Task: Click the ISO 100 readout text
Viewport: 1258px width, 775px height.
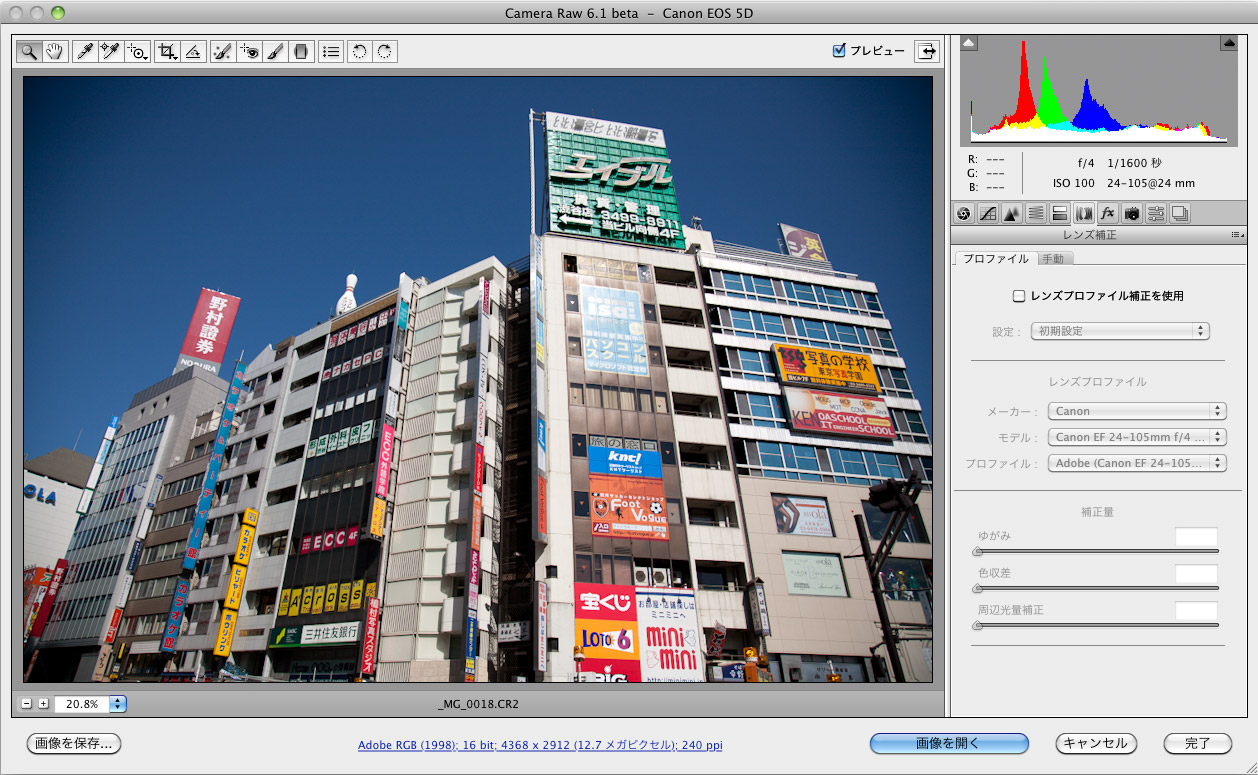Action: [1072, 183]
